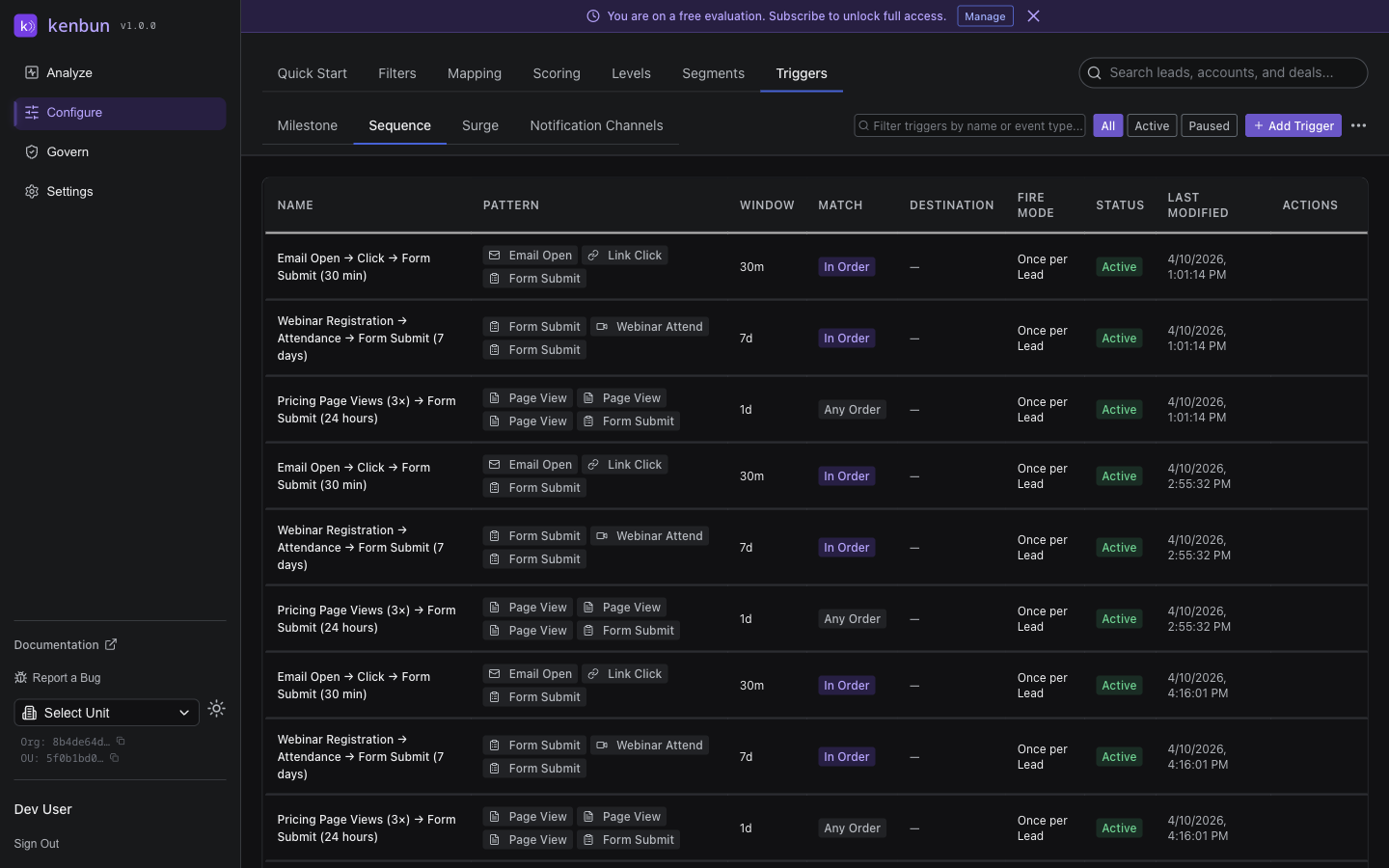Click the WINDOW column header
Image resolution: width=1389 pixels, height=868 pixels.
767,205
